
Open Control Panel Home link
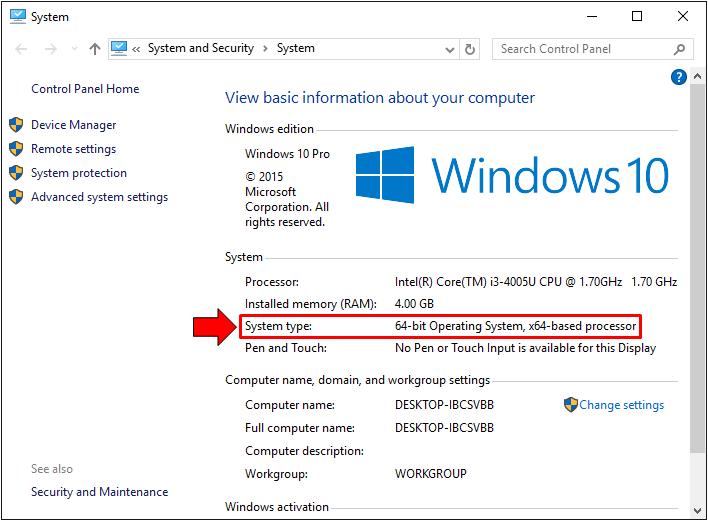pyautogui.click(x=85, y=89)
